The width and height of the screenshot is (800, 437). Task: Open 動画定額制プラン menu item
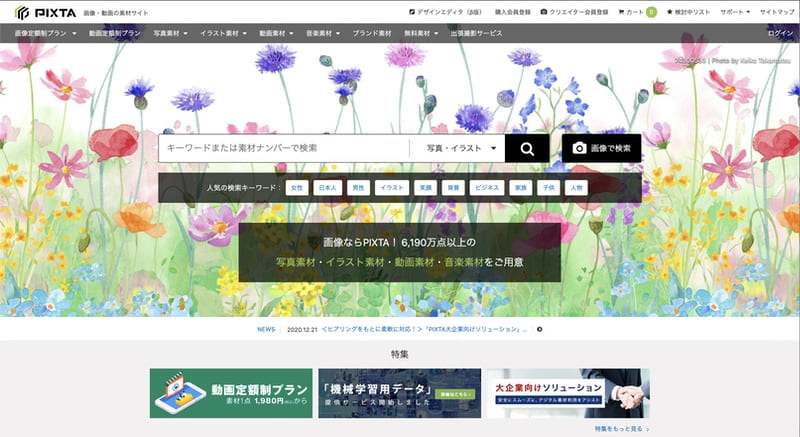(x=115, y=33)
